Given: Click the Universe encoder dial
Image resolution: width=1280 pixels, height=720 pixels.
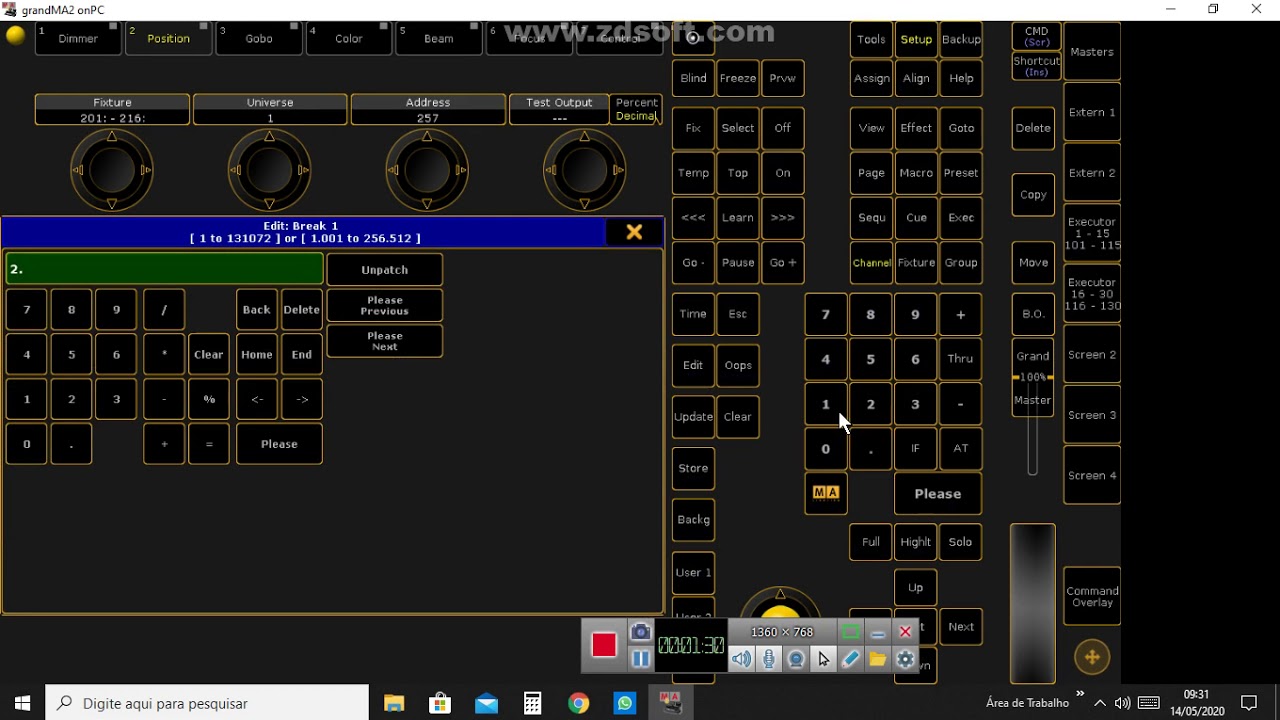Looking at the screenshot, I should [x=270, y=170].
